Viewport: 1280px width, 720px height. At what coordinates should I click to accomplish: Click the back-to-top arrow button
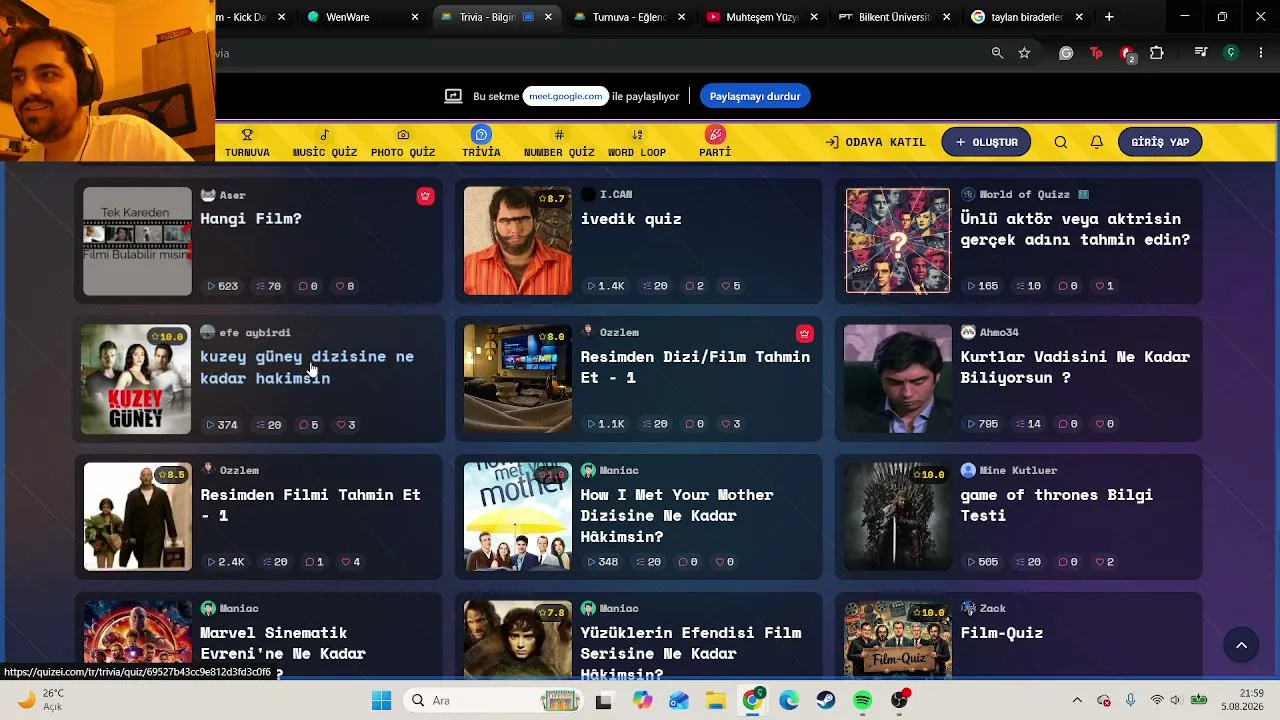1241,645
